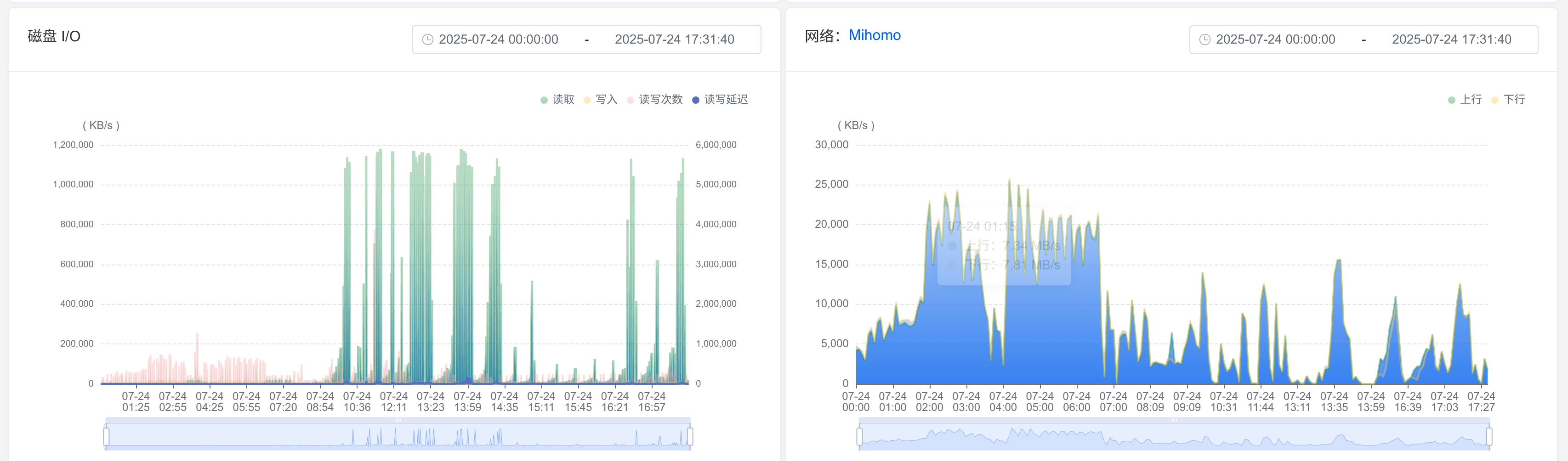Click disk I/O start date 2025-07-24 00:00:00
The height and width of the screenshot is (461, 1568).
[x=499, y=39]
